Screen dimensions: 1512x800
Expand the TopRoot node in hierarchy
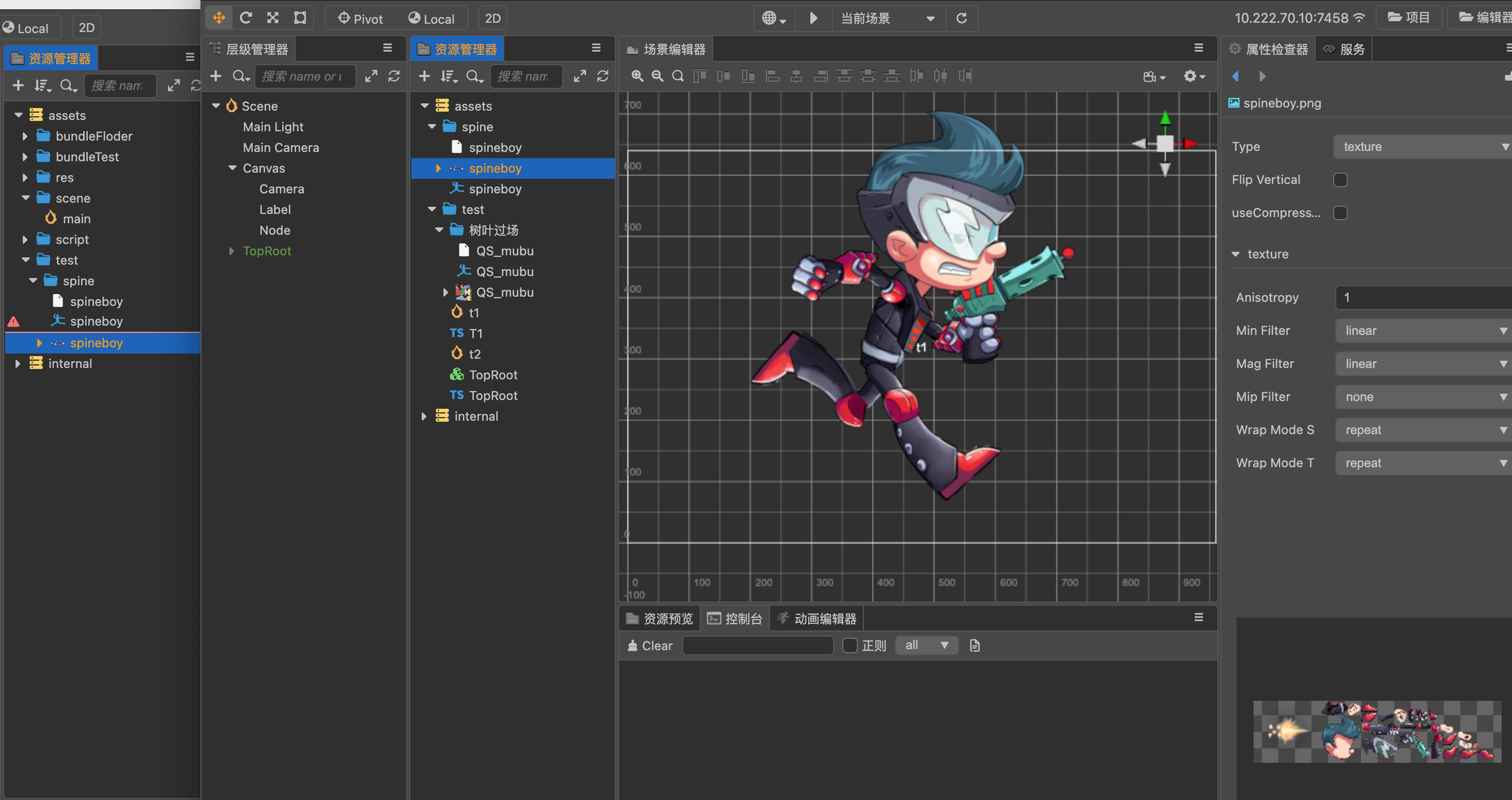[232, 251]
